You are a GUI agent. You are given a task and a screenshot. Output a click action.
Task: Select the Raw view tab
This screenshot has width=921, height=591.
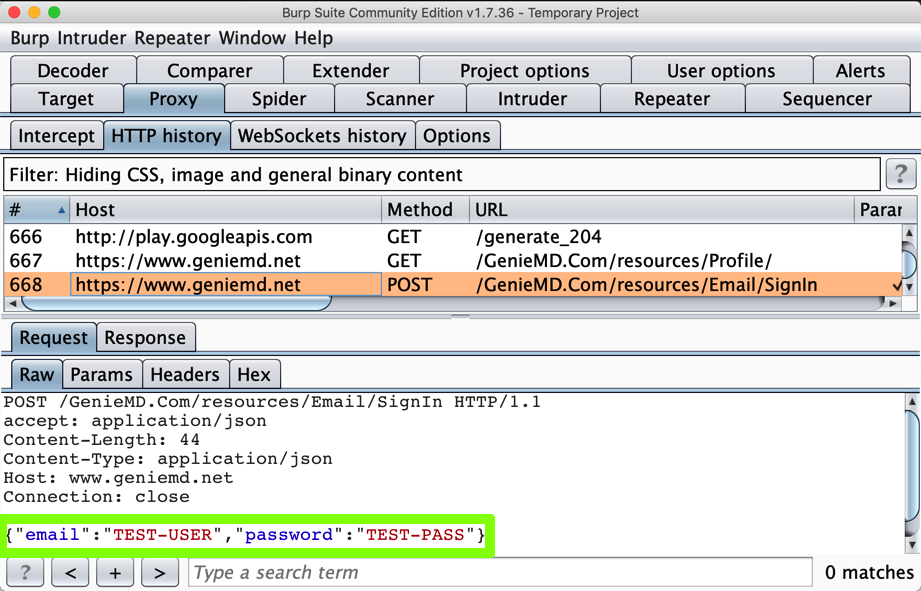pos(36,374)
